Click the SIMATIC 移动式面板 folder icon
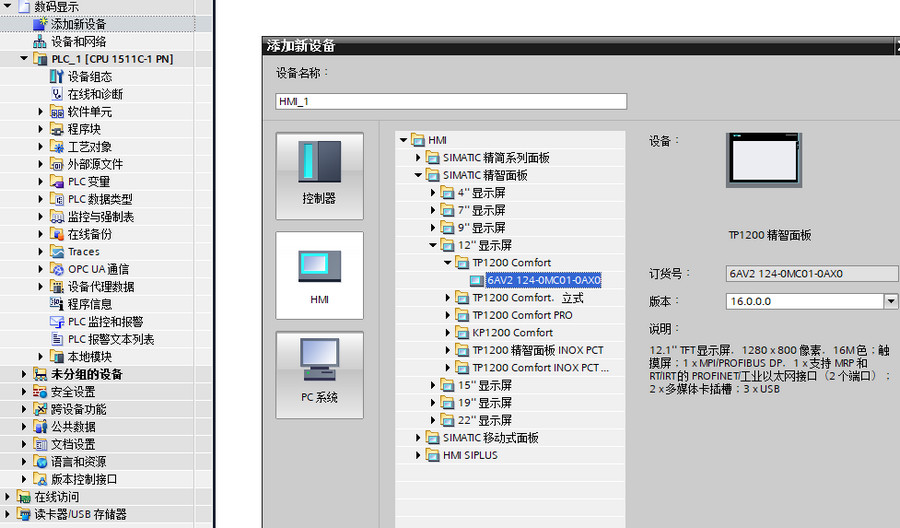Screen dimensions: 900x528 tap(433, 437)
